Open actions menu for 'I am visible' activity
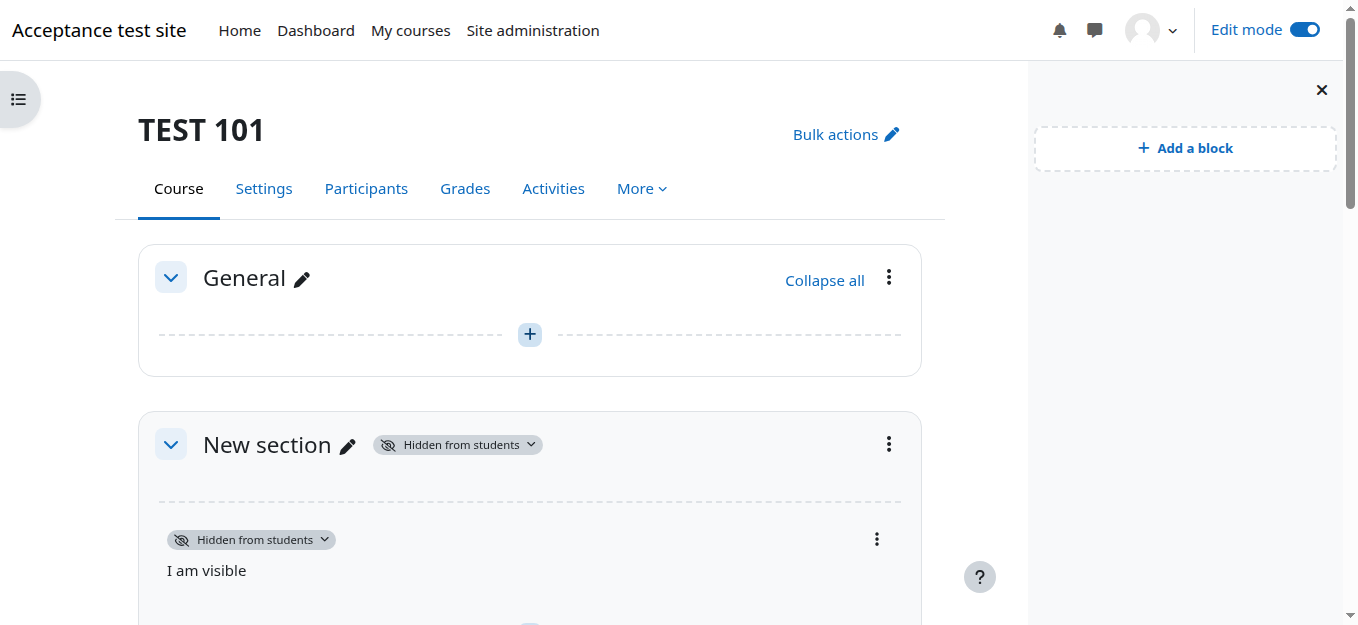Viewport: 1358px width, 625px height. [876, 539]
